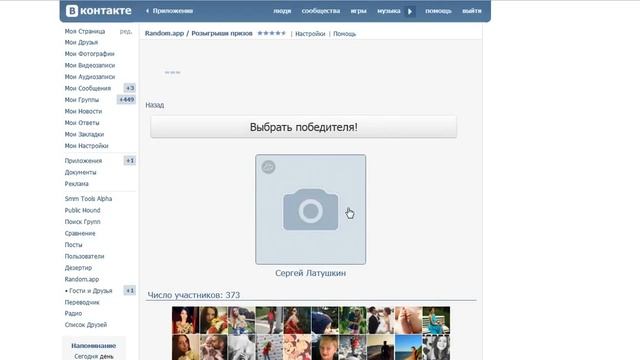Open Документы in sidebar
The width and height of the screenshot is (640, 360).
[x=80, y=172]
